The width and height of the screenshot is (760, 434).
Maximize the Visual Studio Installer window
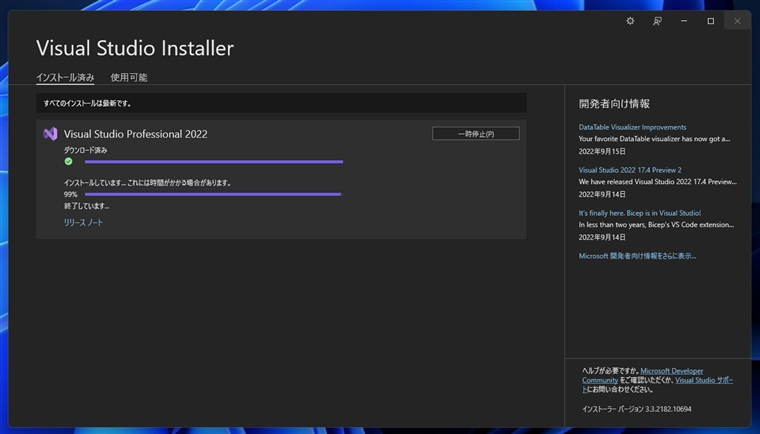click(711, 21)
